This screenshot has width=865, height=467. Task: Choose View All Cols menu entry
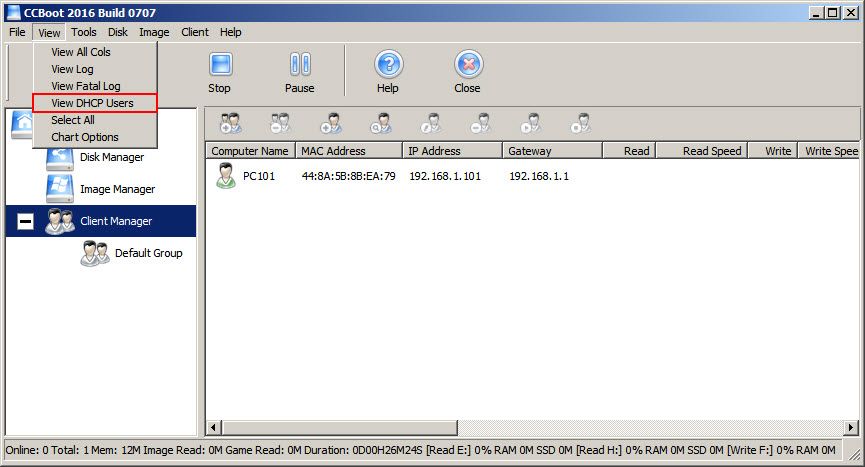click(x=95, y=52)
